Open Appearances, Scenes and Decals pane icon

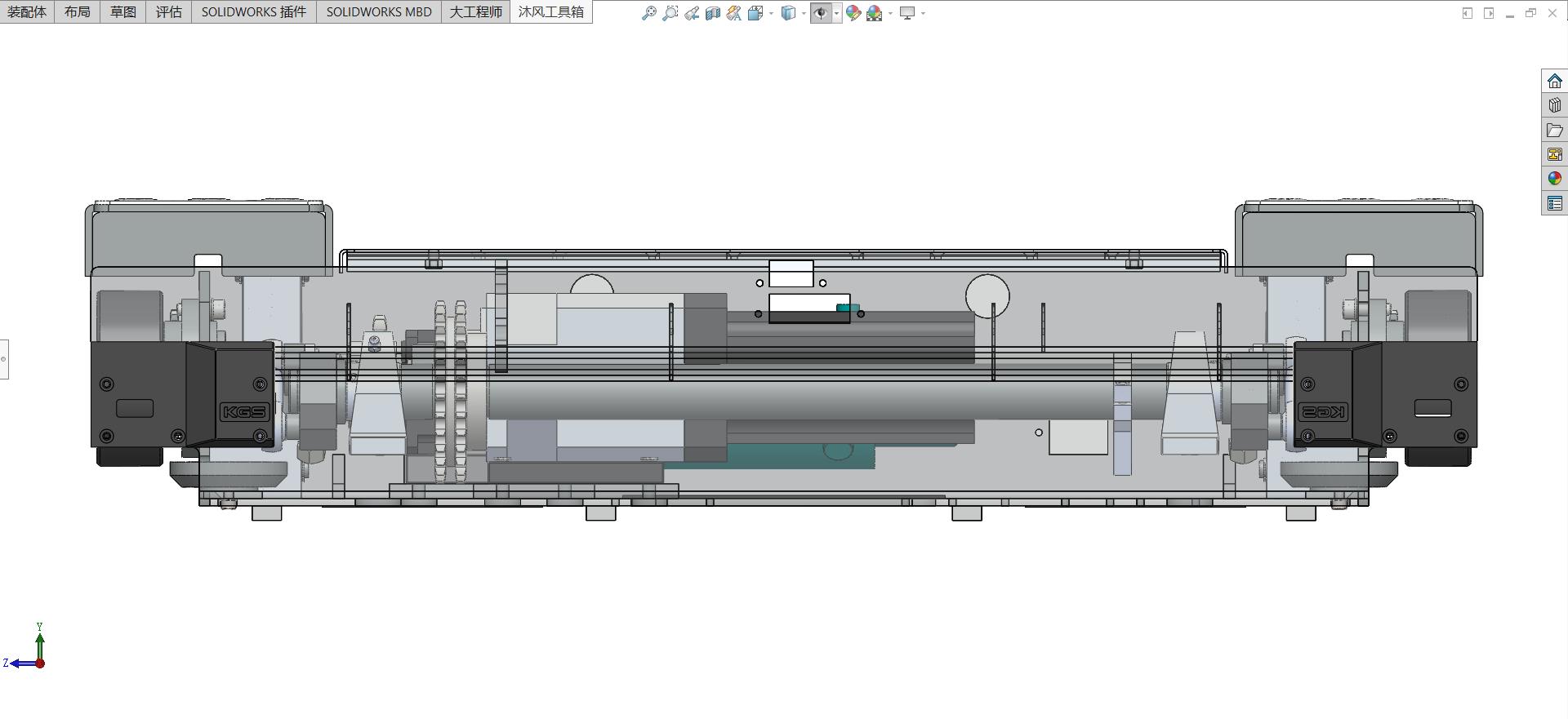pyautogui.click(x=1555, y=179)
